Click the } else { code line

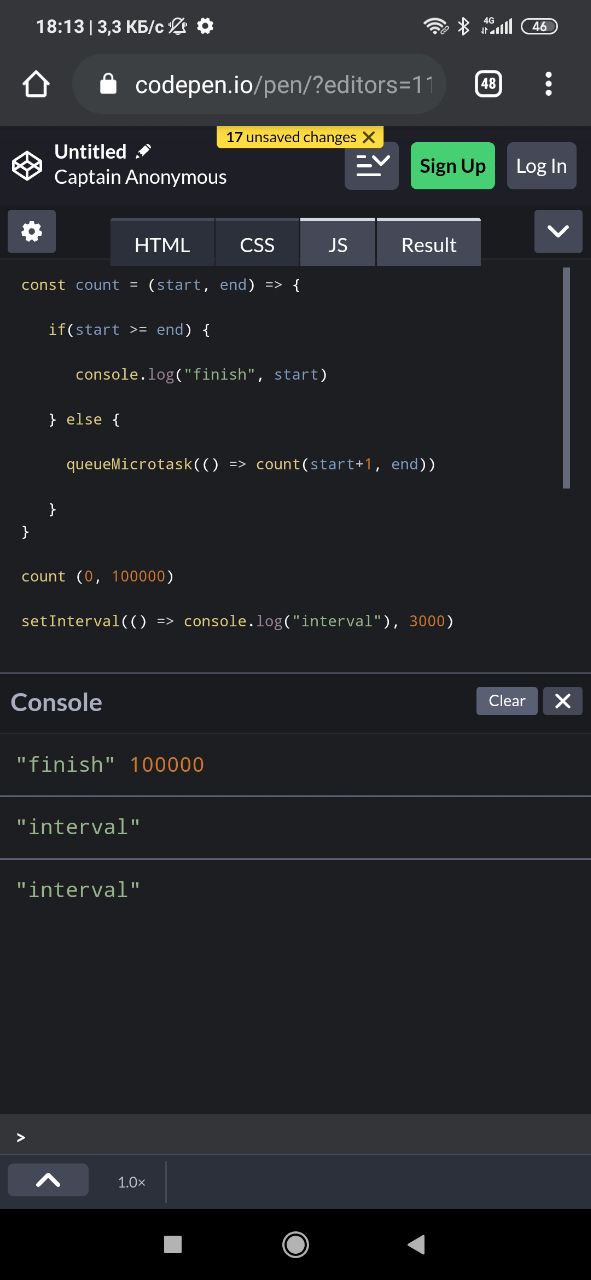pyautogui.click(x=84, y=419)
